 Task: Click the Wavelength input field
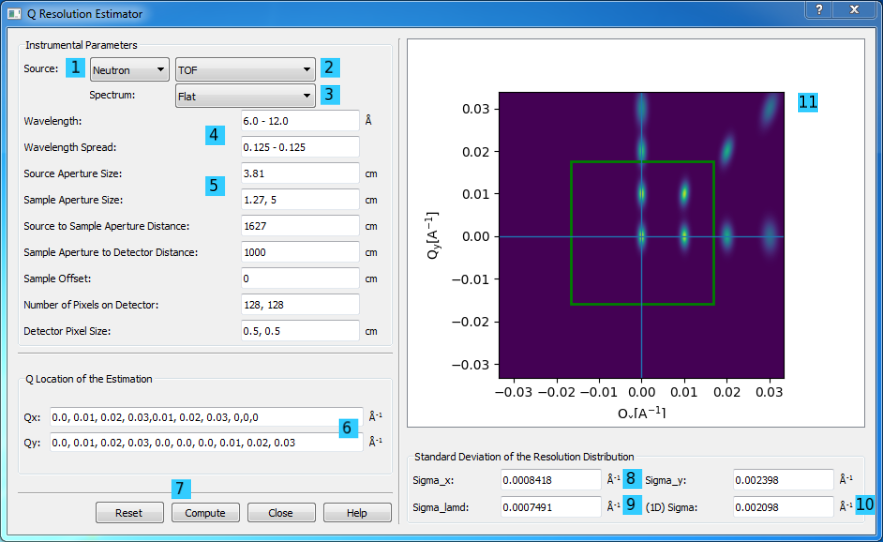[300, 121]
